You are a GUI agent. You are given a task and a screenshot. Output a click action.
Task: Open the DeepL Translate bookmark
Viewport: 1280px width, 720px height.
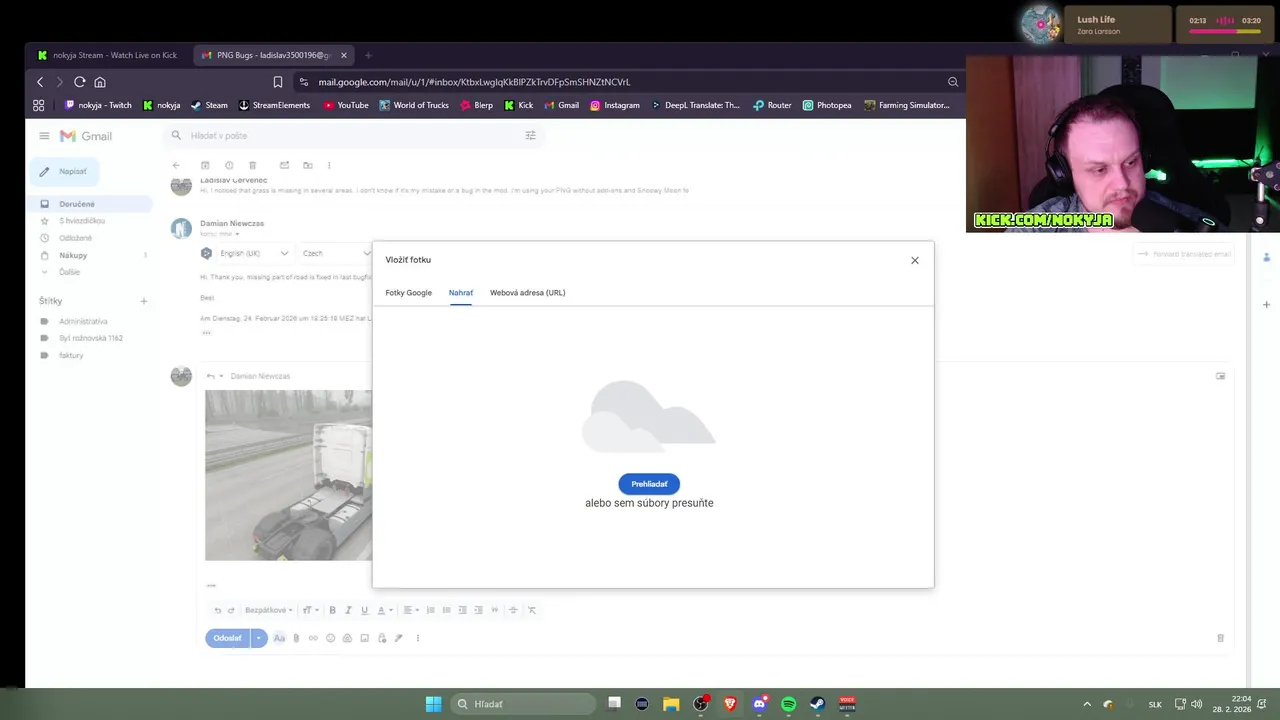pyautogui.click(x=695, y=105)
